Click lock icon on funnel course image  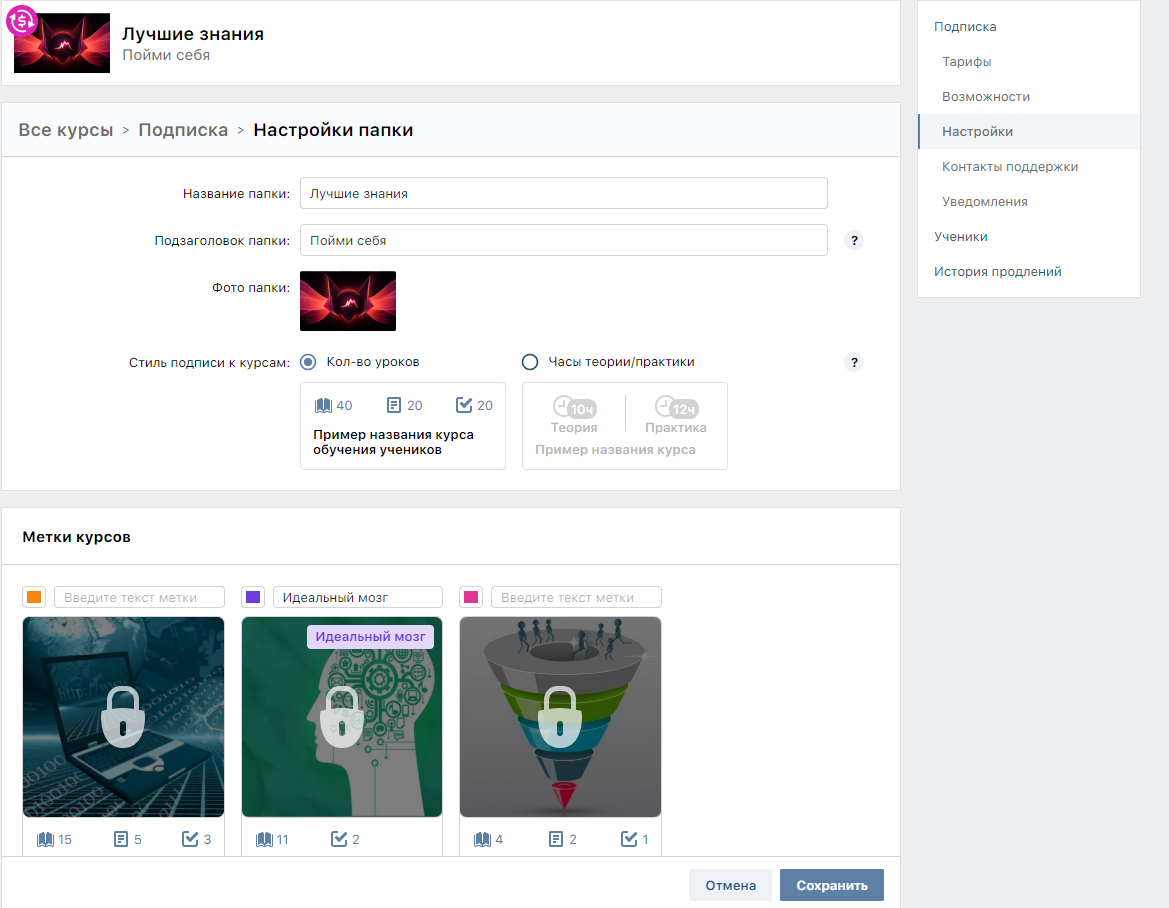[x=560, y=717]
